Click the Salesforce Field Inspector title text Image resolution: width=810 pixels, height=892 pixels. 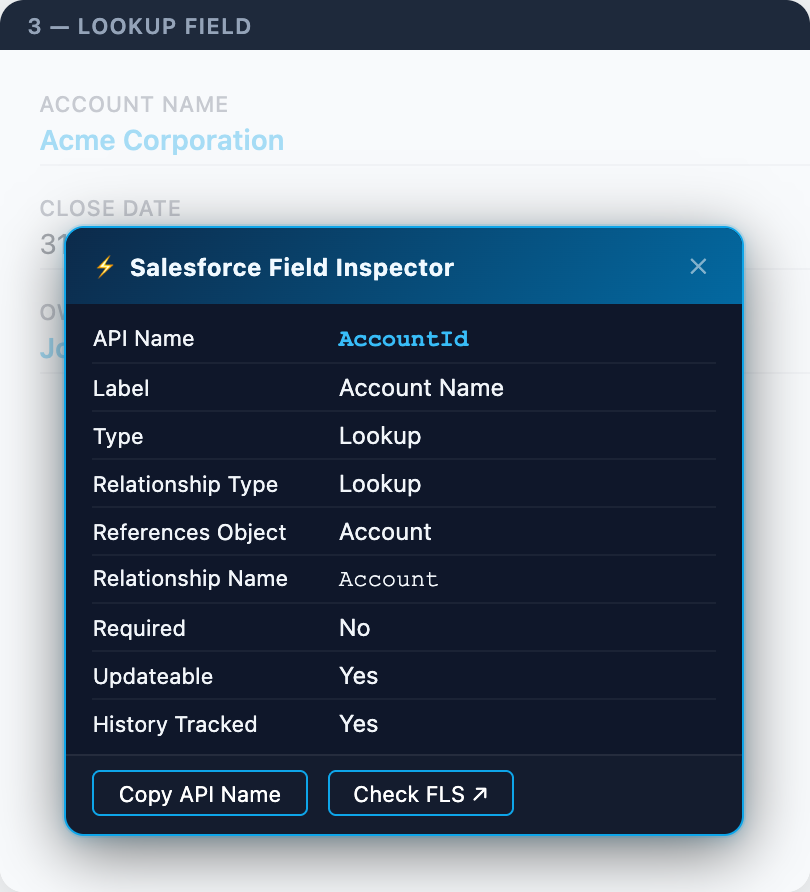(x=291, y=267)
